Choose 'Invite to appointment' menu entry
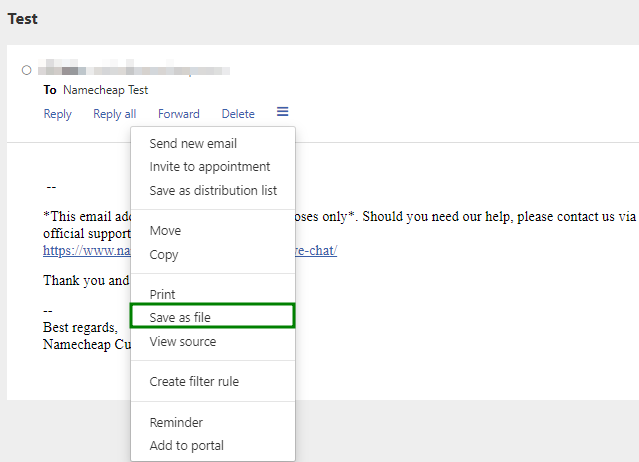Screen dimensions: 639x462 point(209,167)
